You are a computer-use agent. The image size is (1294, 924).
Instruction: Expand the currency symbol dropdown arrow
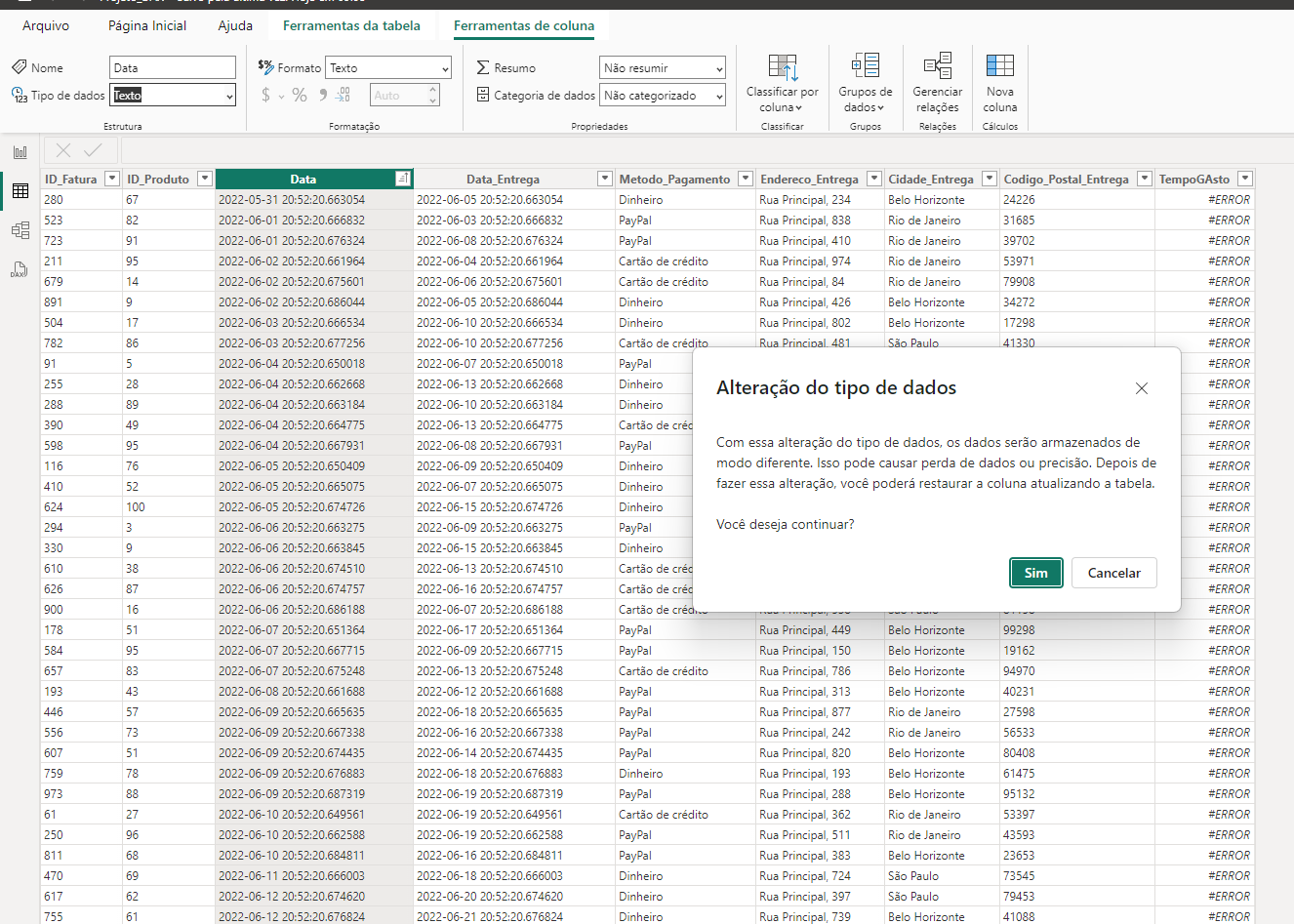pos(282,96)
